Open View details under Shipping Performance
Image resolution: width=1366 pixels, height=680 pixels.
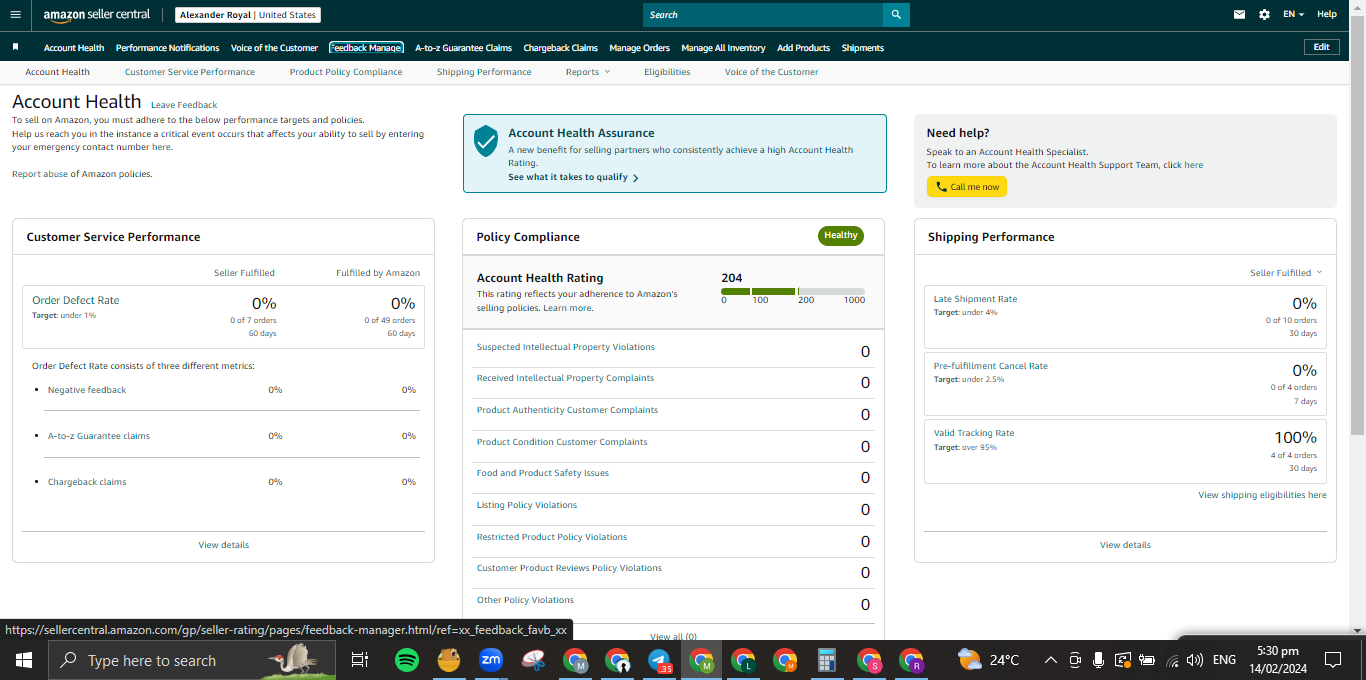click(x=1125, y=545)
